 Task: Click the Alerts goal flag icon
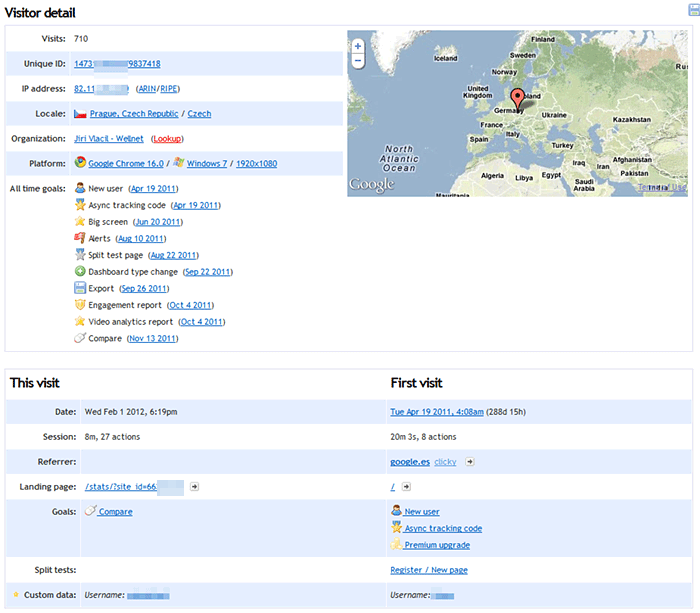tap(80, 238)
